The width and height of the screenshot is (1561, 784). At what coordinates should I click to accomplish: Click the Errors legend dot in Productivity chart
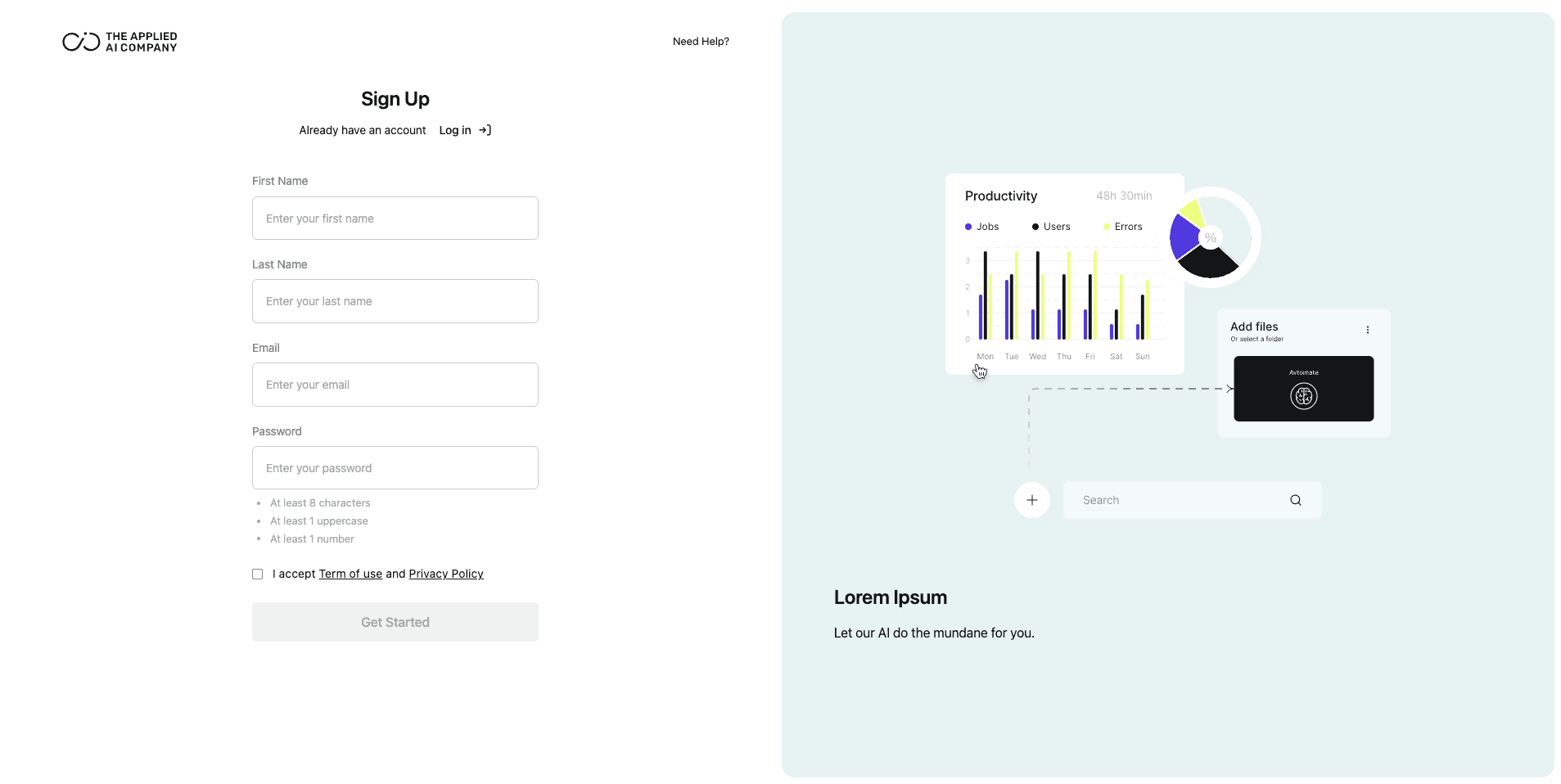(x=1107, y=227)
